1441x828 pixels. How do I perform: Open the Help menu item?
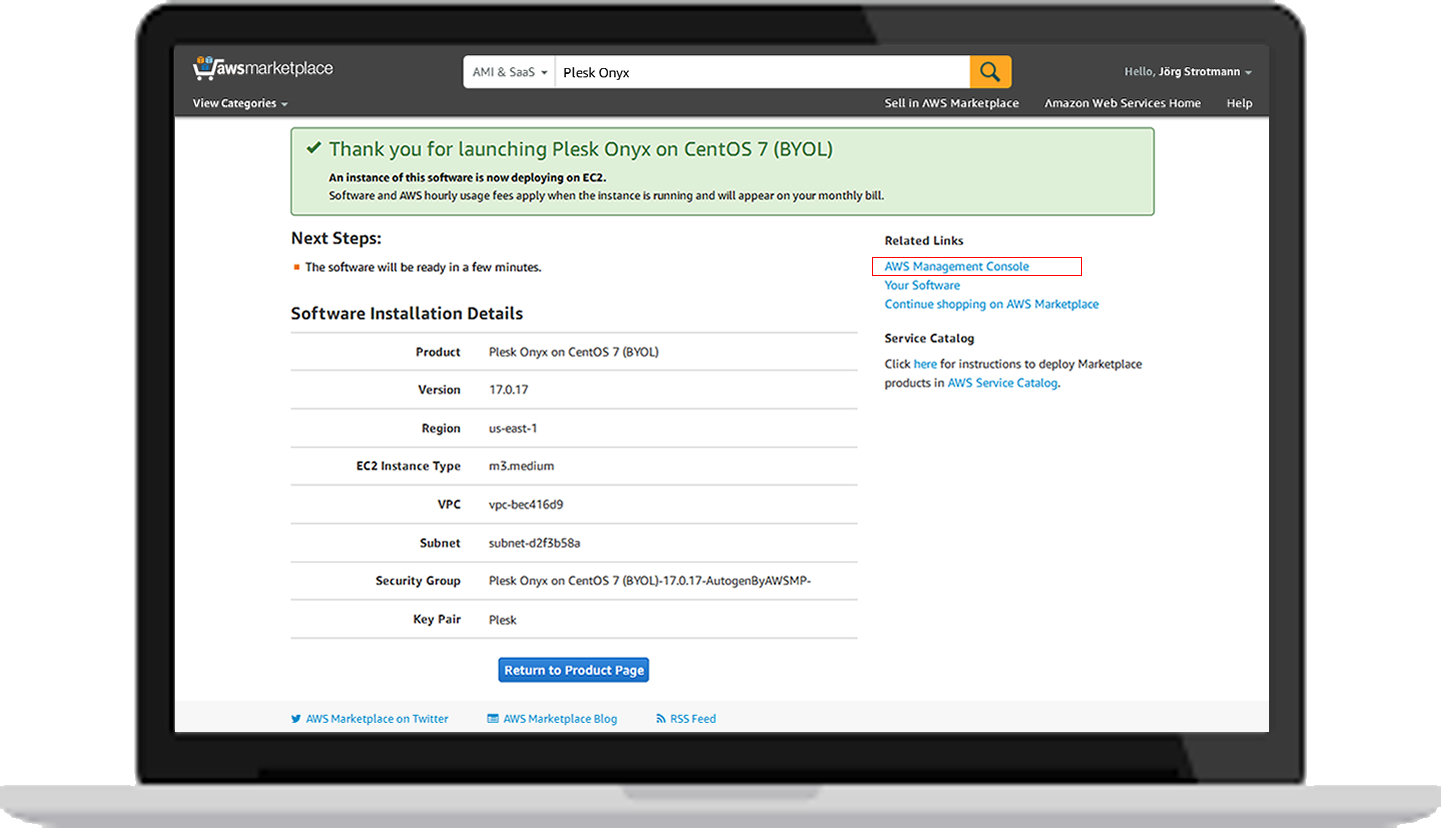tap(1239, 103)
